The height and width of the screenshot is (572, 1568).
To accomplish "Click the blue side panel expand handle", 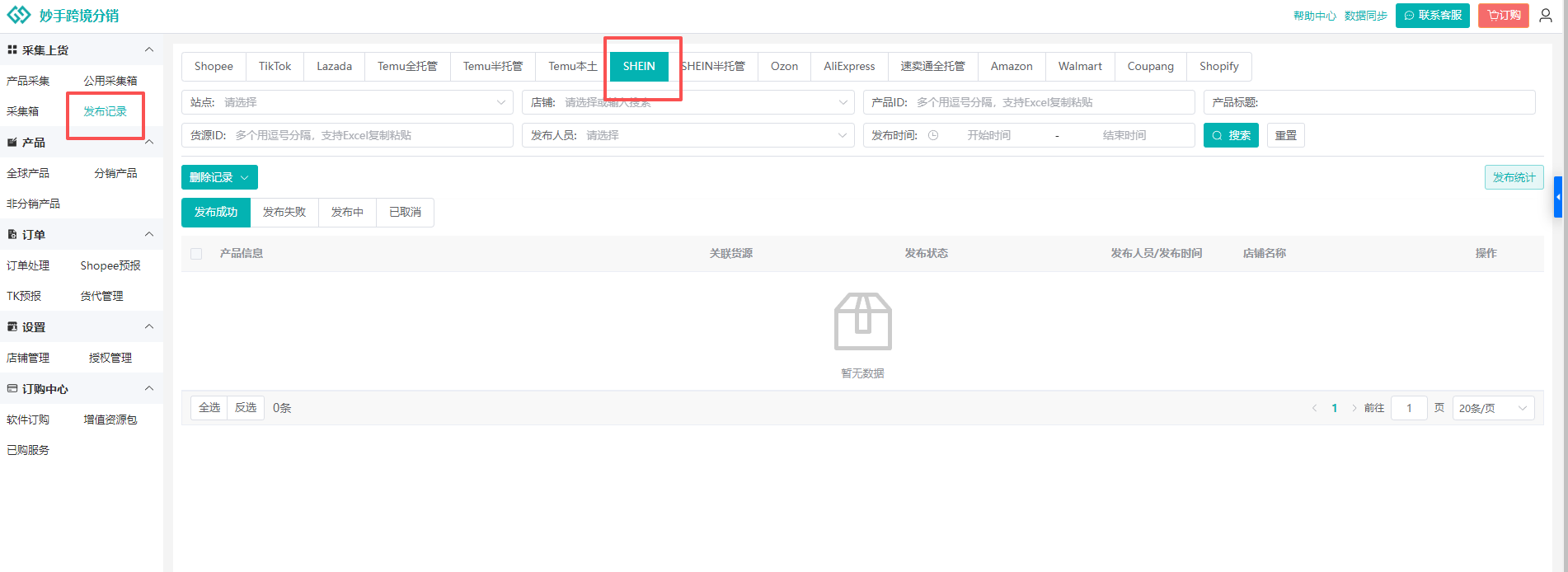I will (1557, 197).
